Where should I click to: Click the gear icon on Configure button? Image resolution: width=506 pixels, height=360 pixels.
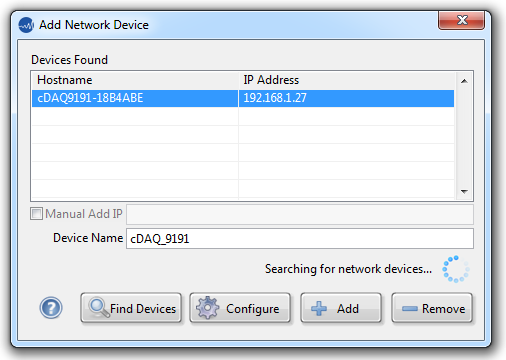pos(207,308)
